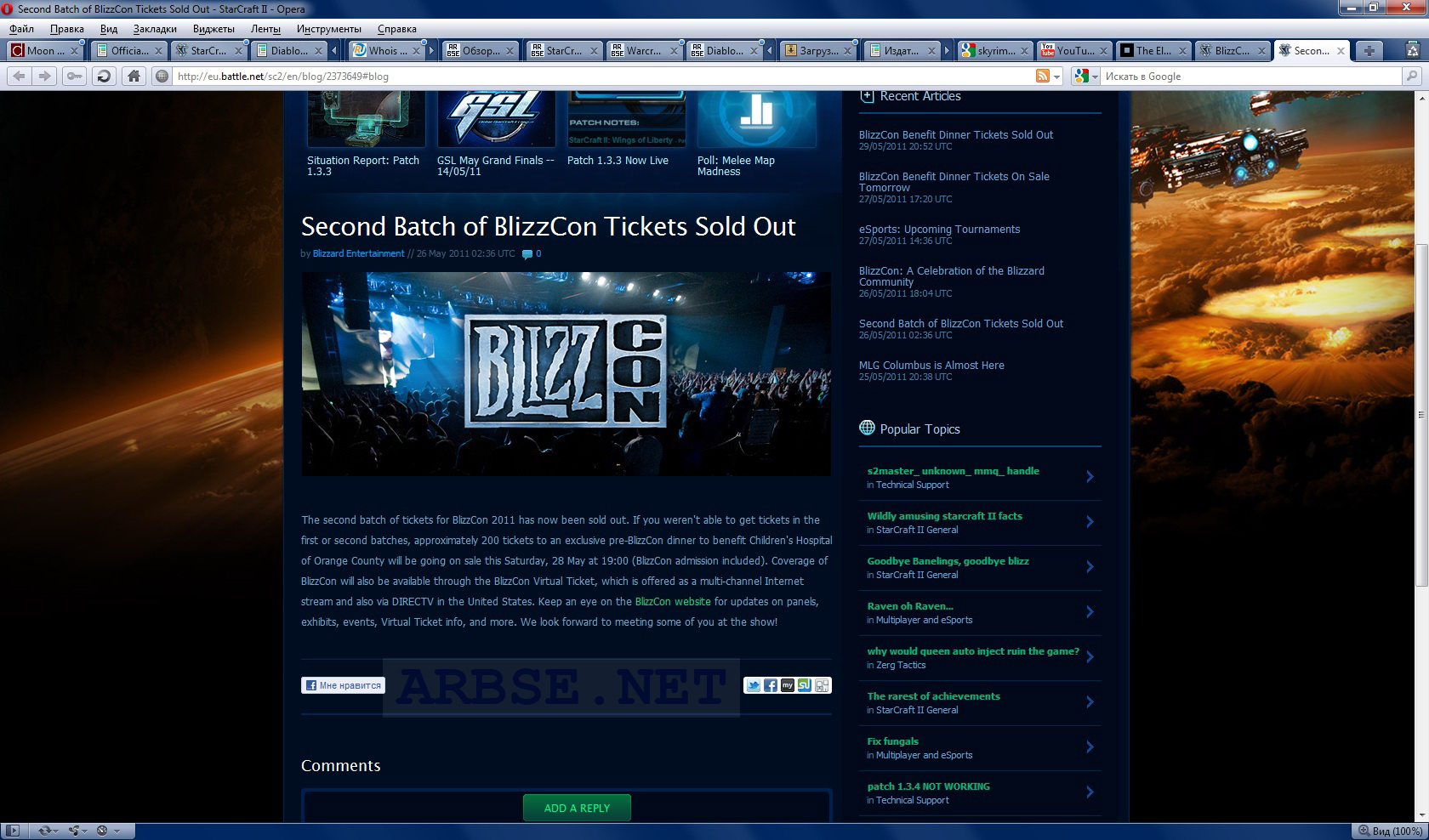Open 'MLG Columbus is Almost Here' article

click(931, 365)
